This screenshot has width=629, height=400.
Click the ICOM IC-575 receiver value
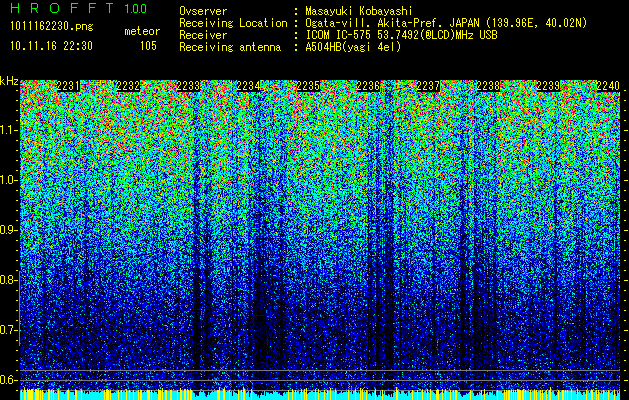pyautogui.click(x=401, y=35)
